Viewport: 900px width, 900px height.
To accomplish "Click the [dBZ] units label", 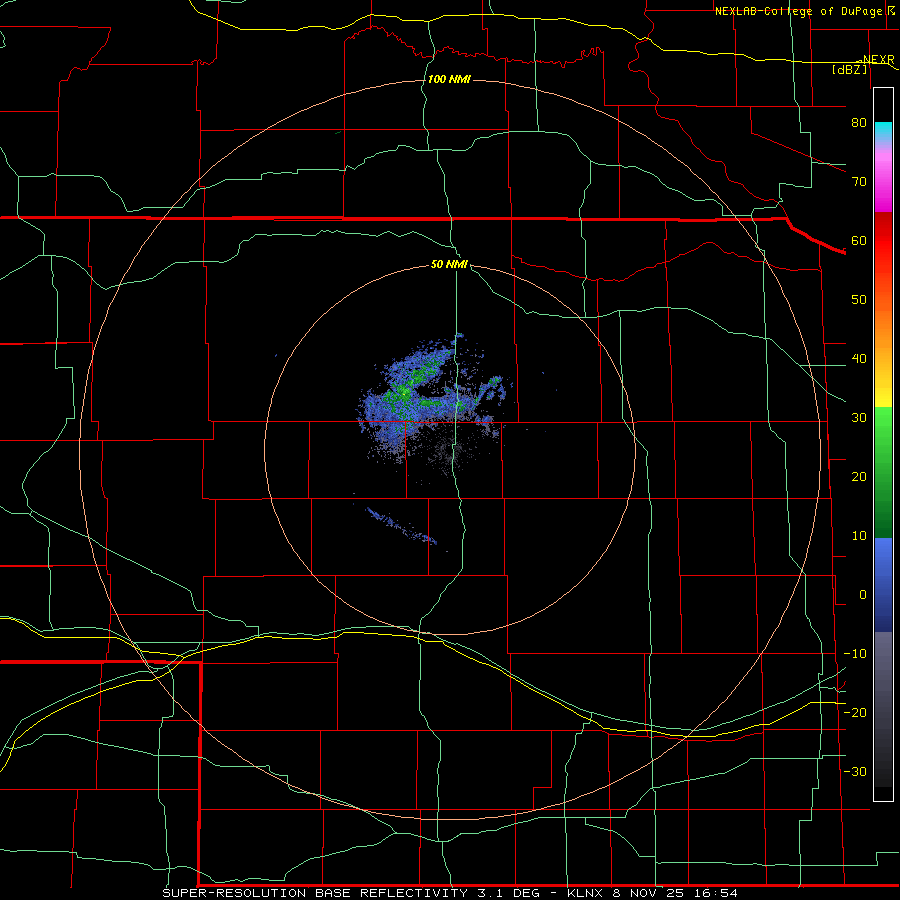I will [849, 69].
